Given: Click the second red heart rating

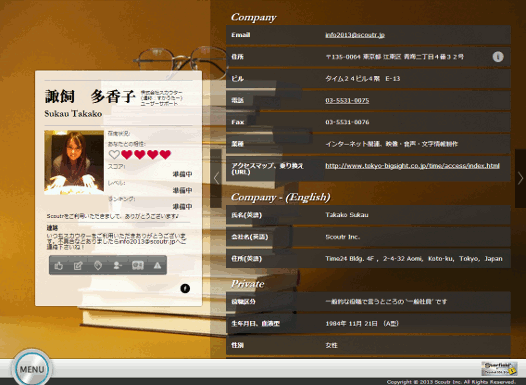Looking at the screenshot, I should (x=140, y=155).
